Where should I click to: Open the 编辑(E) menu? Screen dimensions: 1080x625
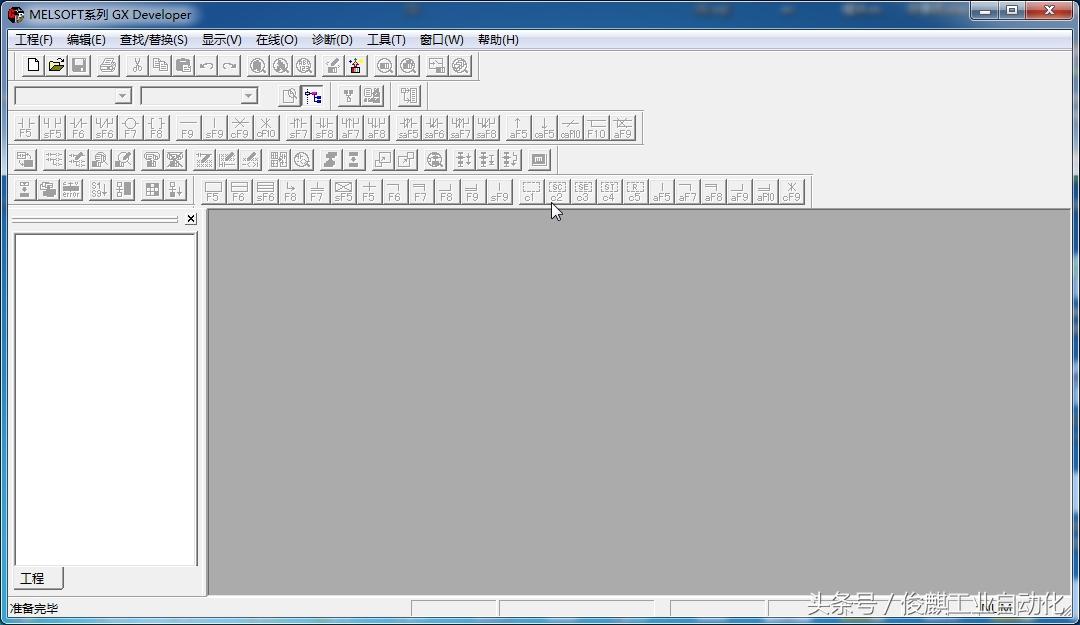click(86, 40)
